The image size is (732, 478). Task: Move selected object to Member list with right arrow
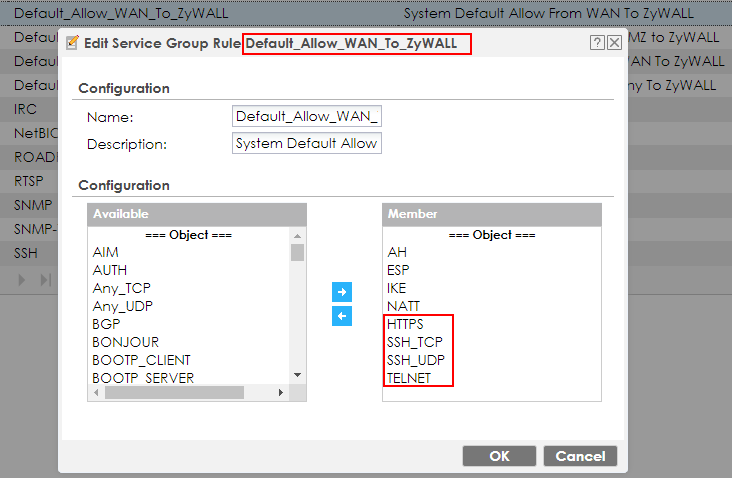[342, 292]
